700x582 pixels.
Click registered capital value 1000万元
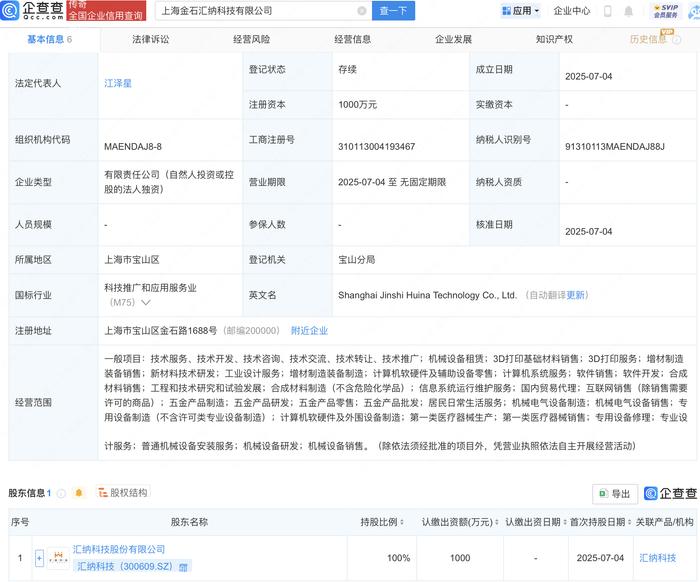pos(358,105)
